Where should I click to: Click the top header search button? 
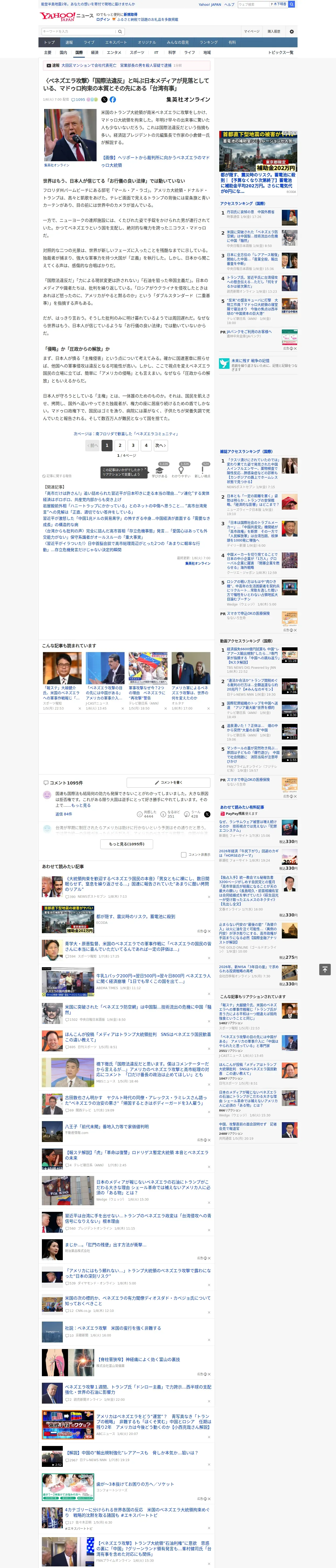click(x=292, y=4)
